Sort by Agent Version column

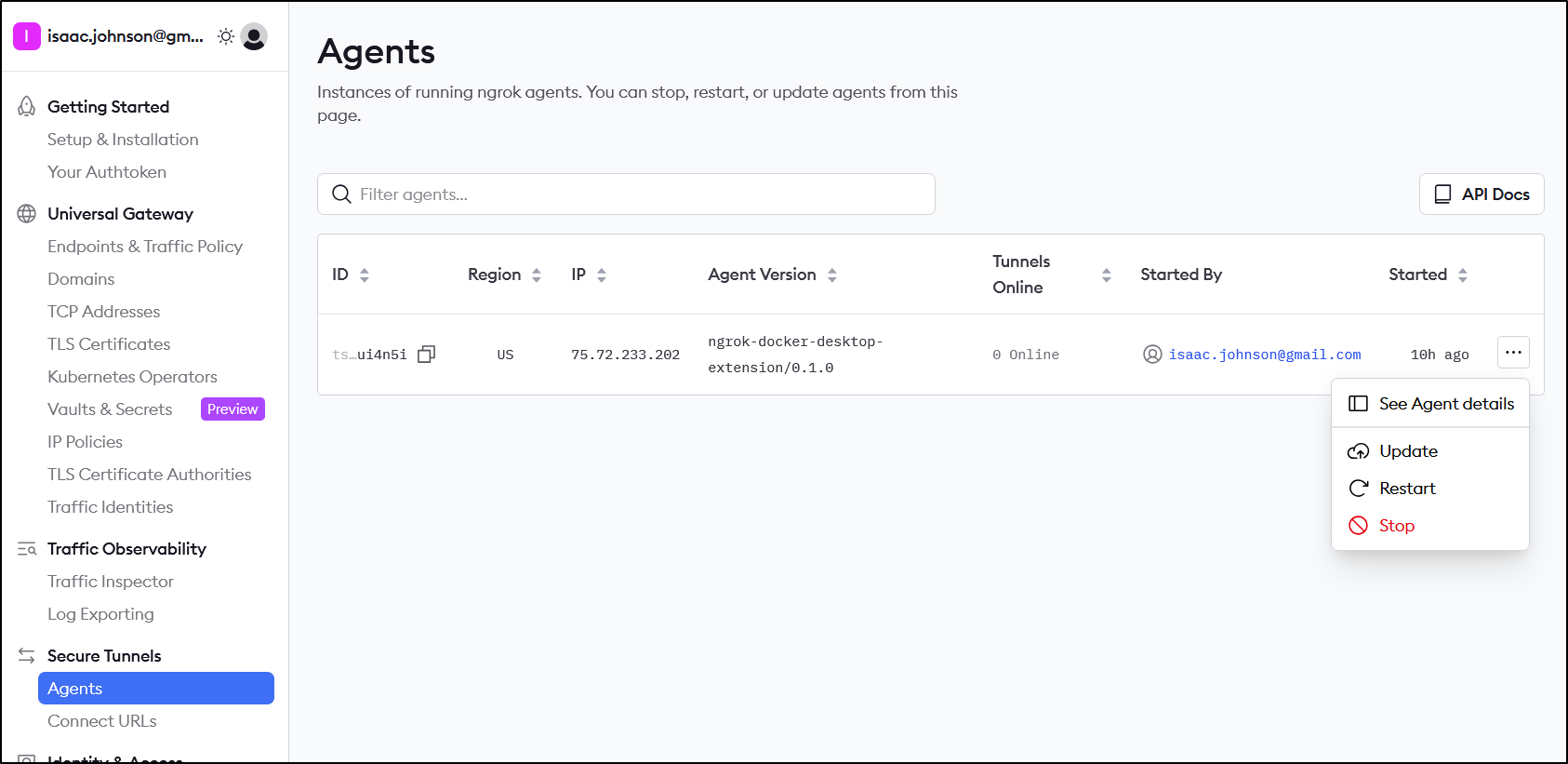[x=831, y=275]
